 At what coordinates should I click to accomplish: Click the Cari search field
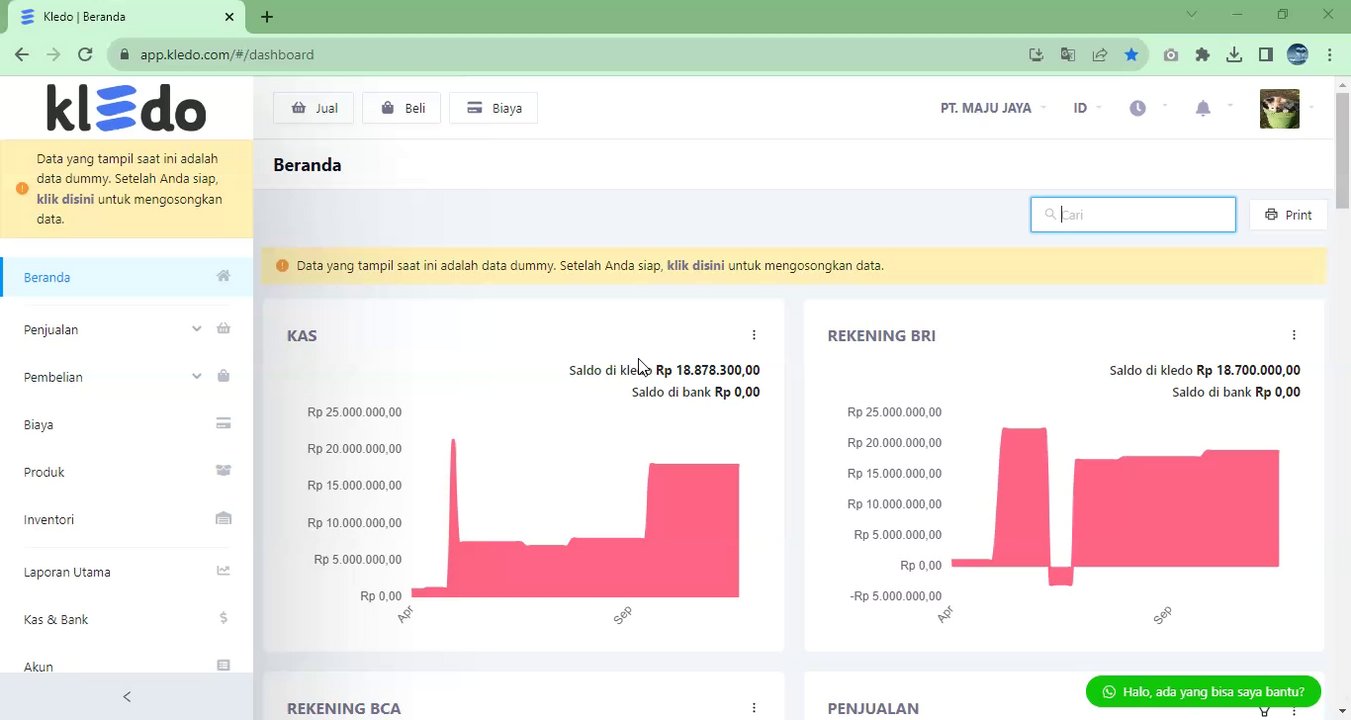pyautogui.click(x=1133, y=215)
